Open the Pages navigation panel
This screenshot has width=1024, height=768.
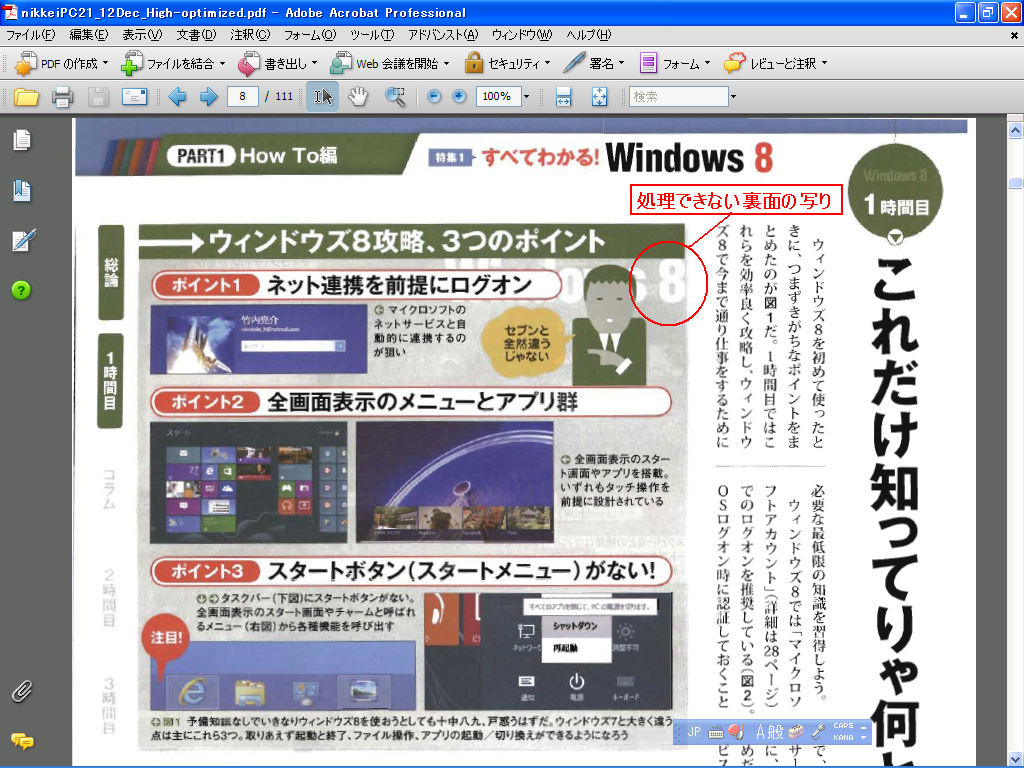(22, 140)
